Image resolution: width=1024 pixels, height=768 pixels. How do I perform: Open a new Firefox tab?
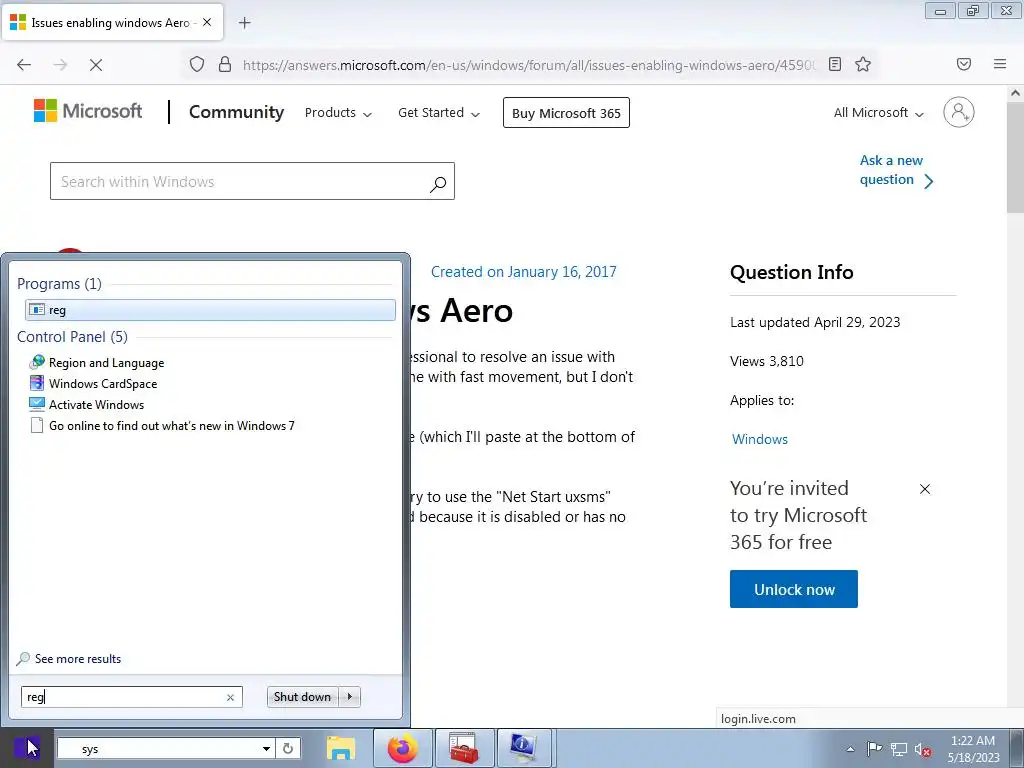point(244,23)
